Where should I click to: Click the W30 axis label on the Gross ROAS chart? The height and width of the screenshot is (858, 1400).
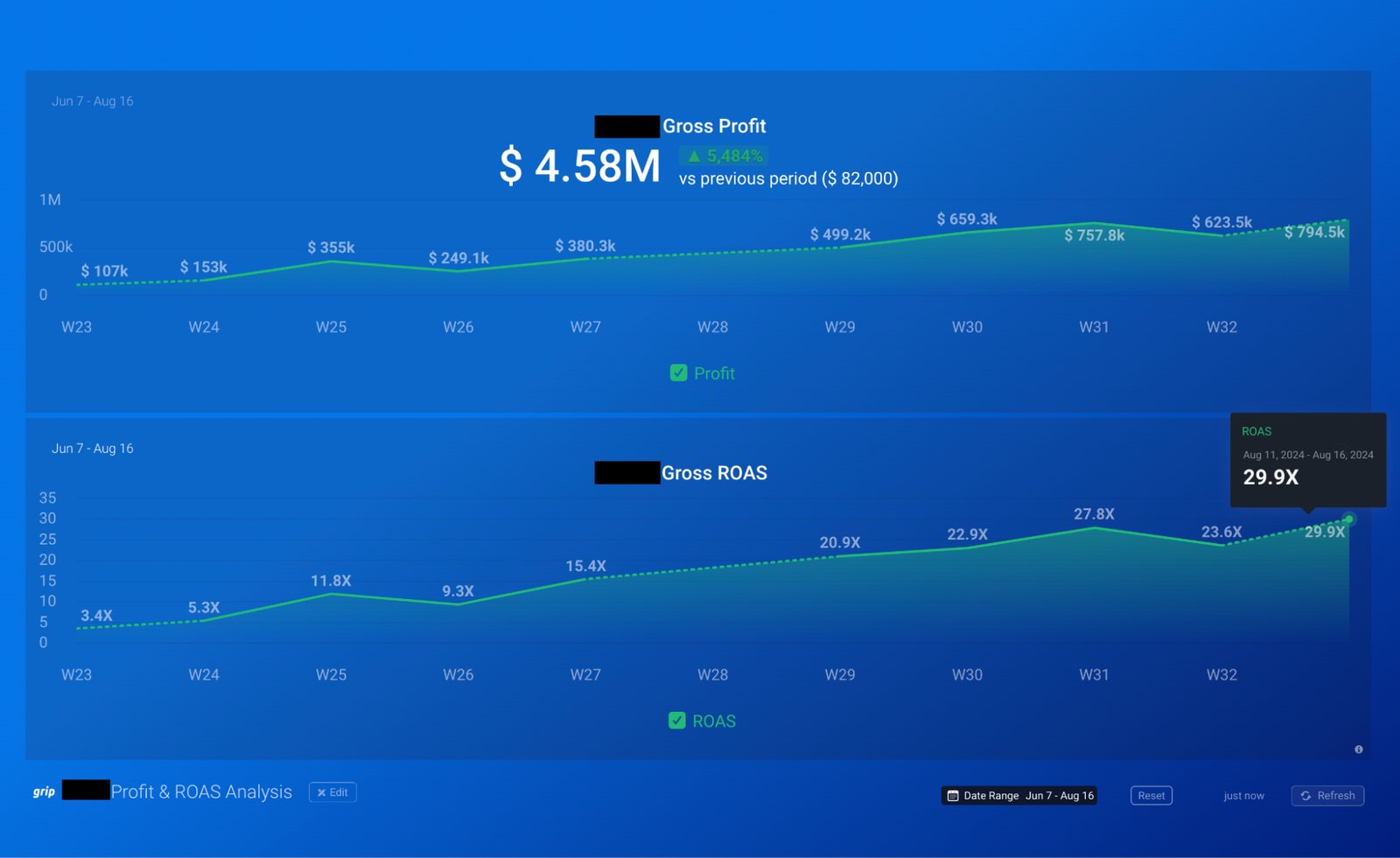pyautogui.click(x=967, y=674)
